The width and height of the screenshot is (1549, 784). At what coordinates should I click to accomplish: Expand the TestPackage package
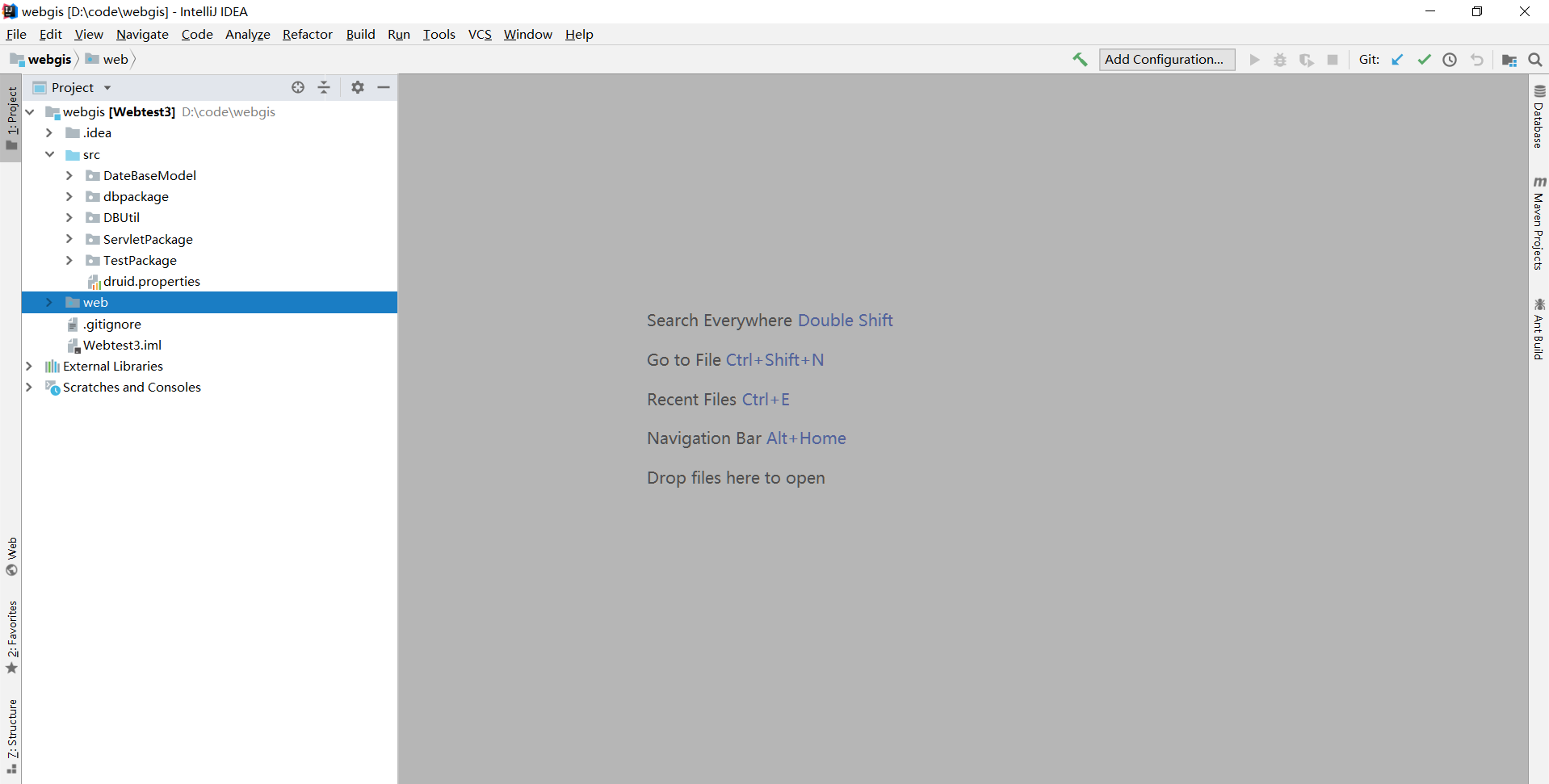click(69, 261)
